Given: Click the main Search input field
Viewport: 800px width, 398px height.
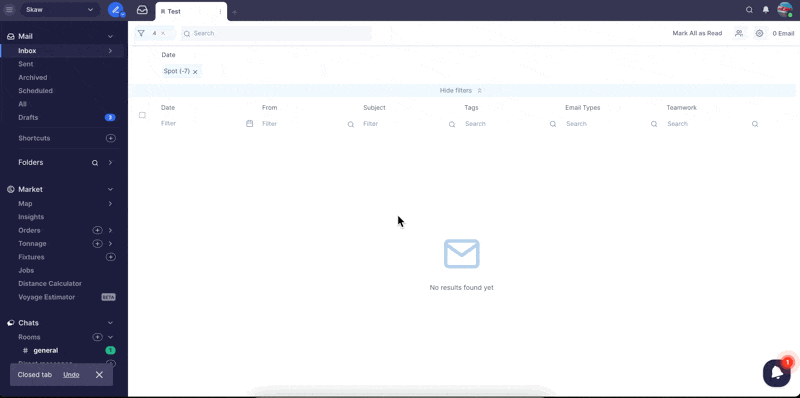Looking at the screenshot, I should point(276,33).
